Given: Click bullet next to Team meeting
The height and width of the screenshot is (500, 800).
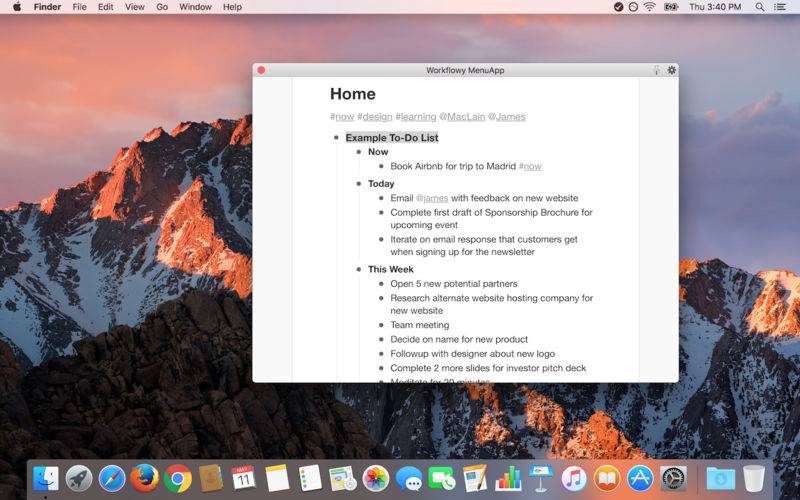Looking at the screenshot, I should (x=381, y=325).
